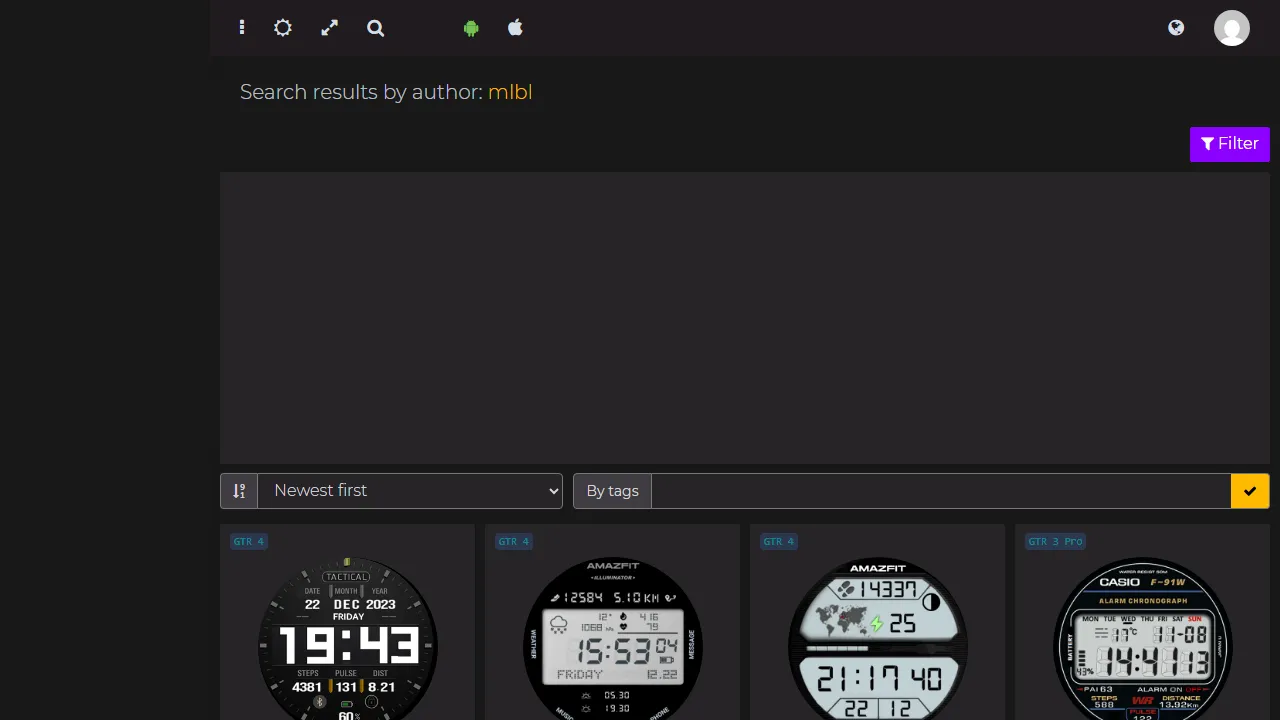Switch search mode with By tags toggle
1280x720 pixels.
[x=612, y=491]
